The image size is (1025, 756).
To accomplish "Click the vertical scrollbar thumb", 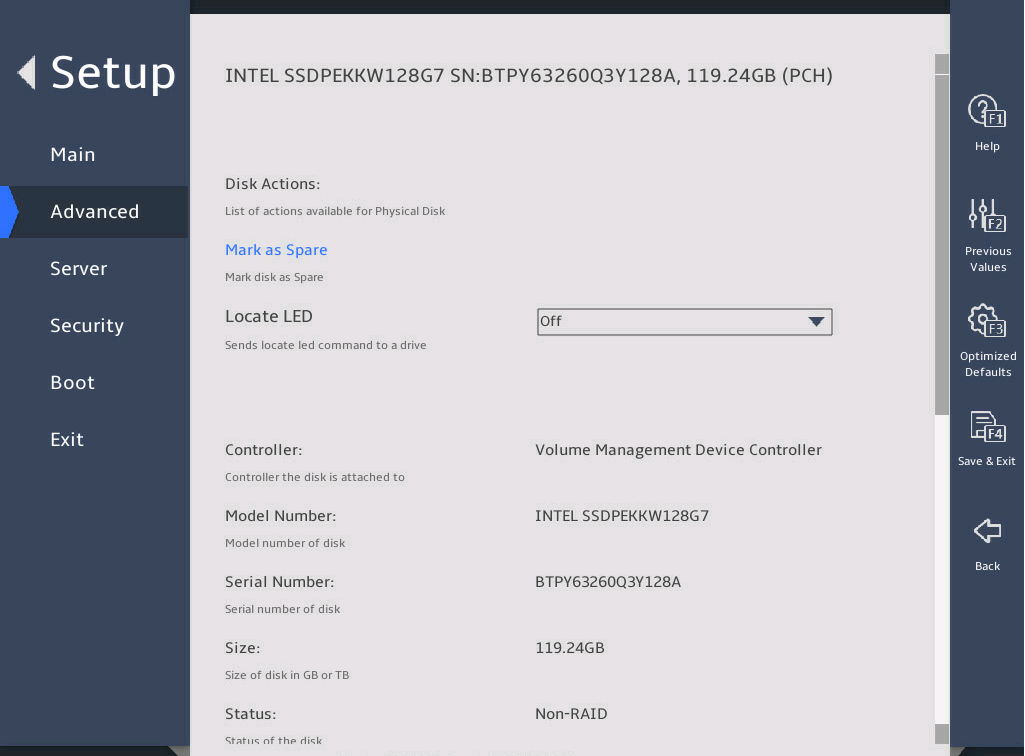I will (942, 244).
